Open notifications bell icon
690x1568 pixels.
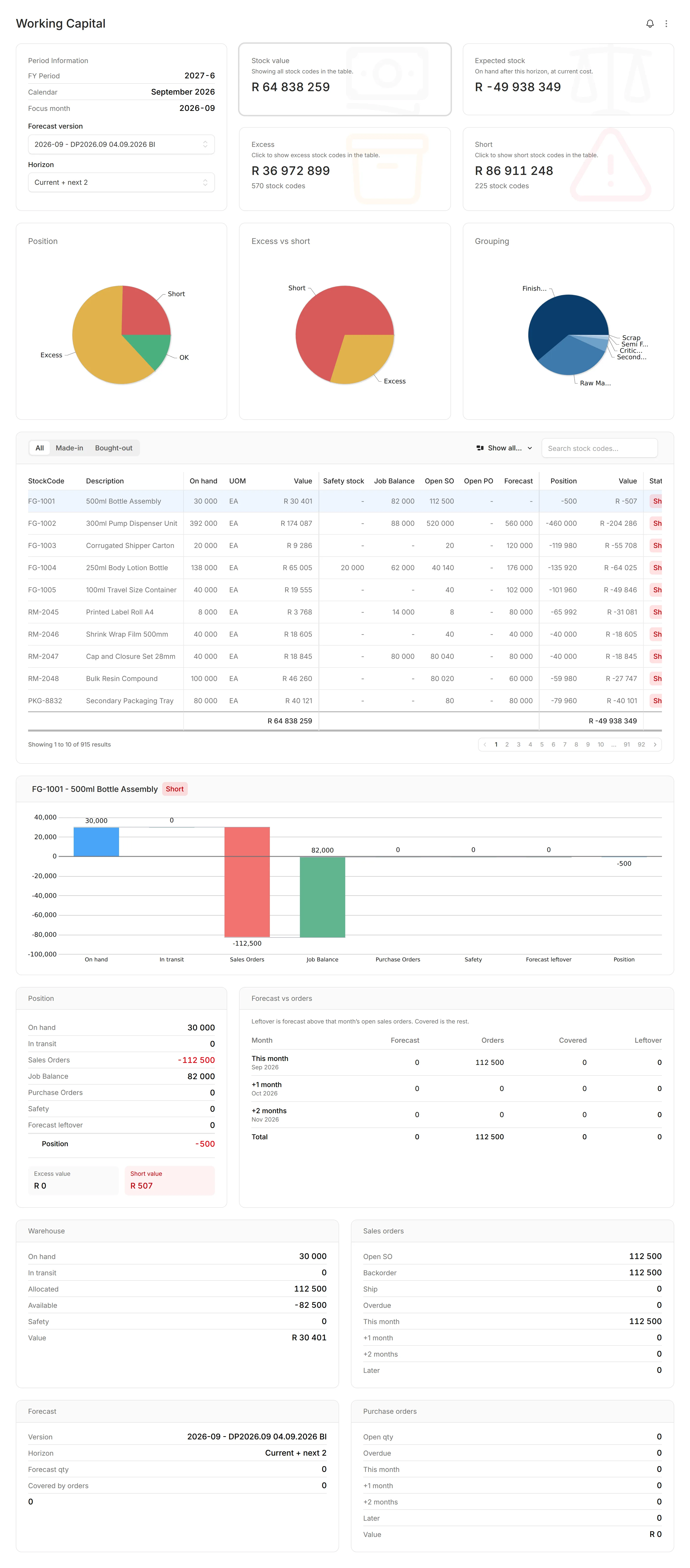tap(650, 24)
